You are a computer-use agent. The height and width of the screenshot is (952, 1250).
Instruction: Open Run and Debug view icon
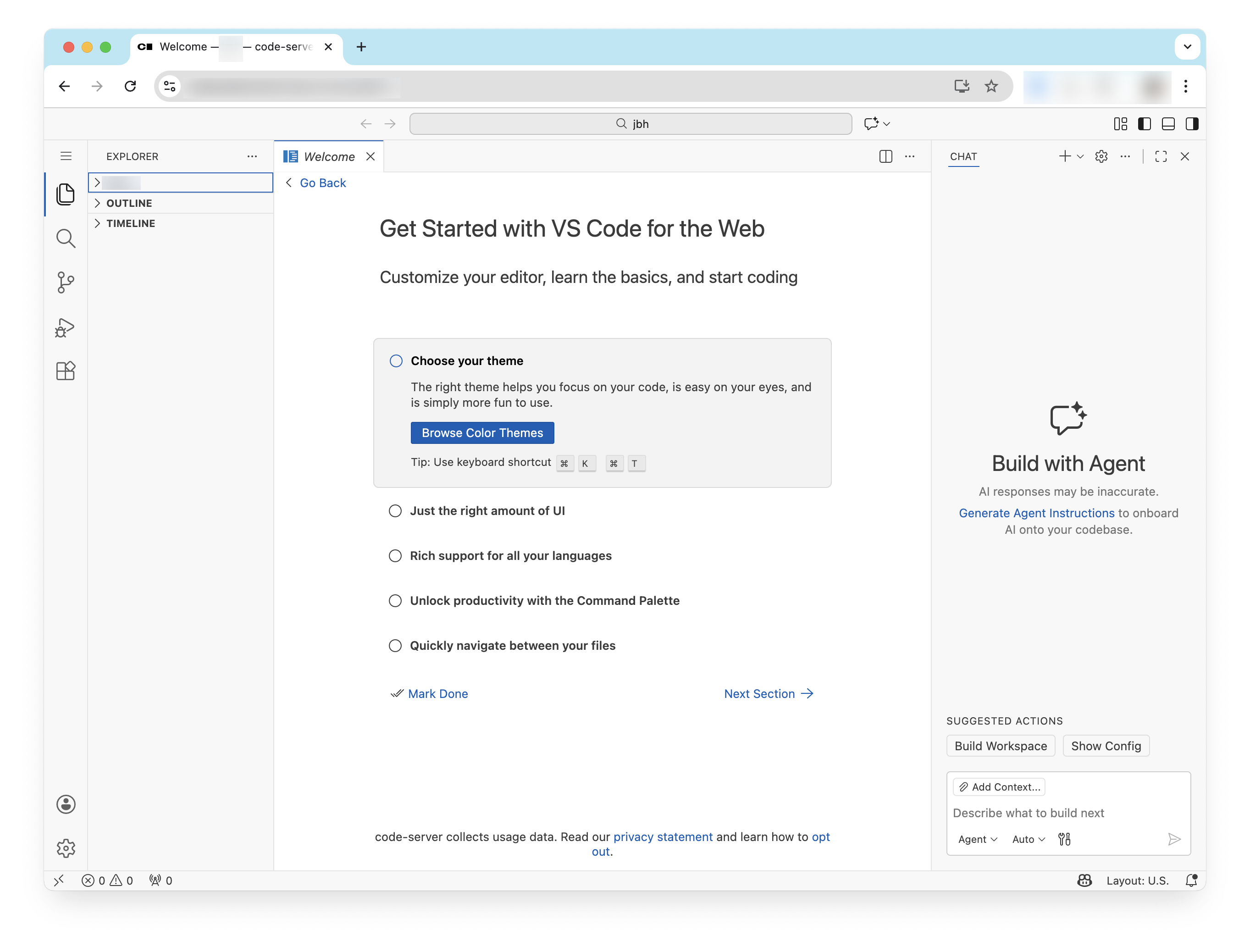tap(66, 327)
